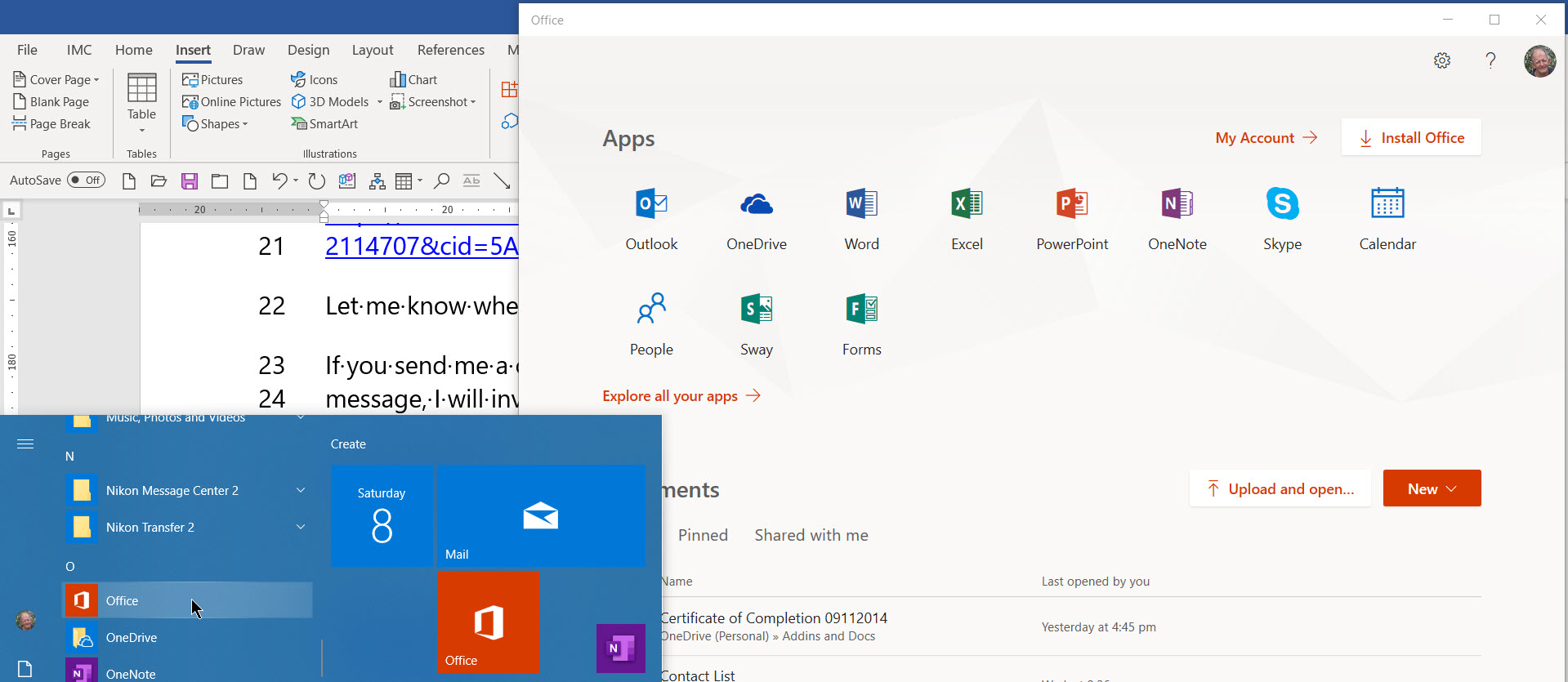Insert Pictures from the Word ribbon

212,79
